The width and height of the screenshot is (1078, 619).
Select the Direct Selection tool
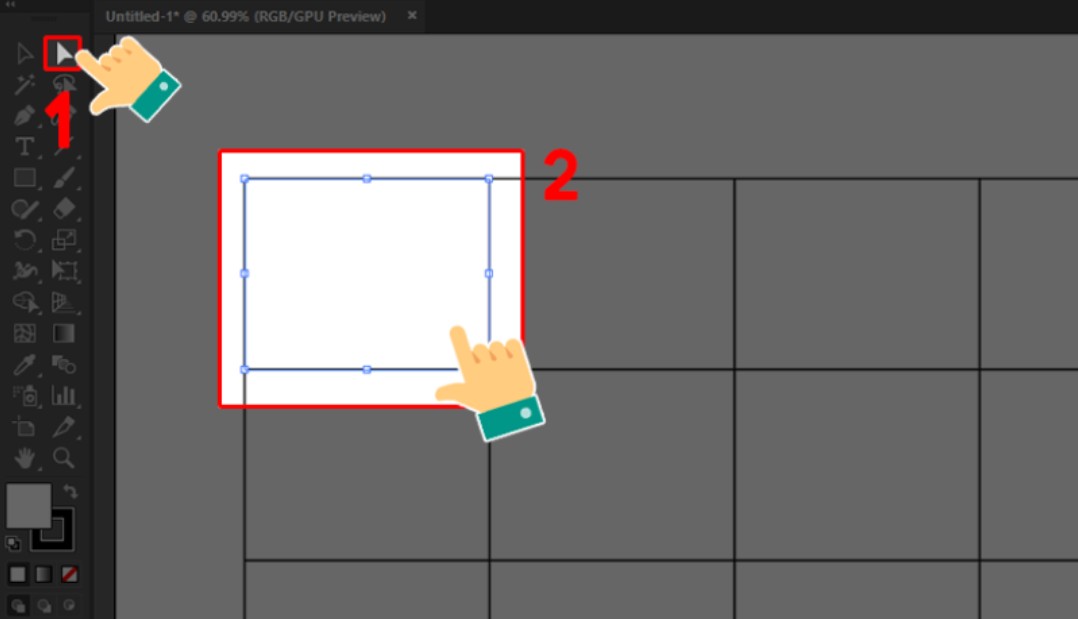point(25,54)
